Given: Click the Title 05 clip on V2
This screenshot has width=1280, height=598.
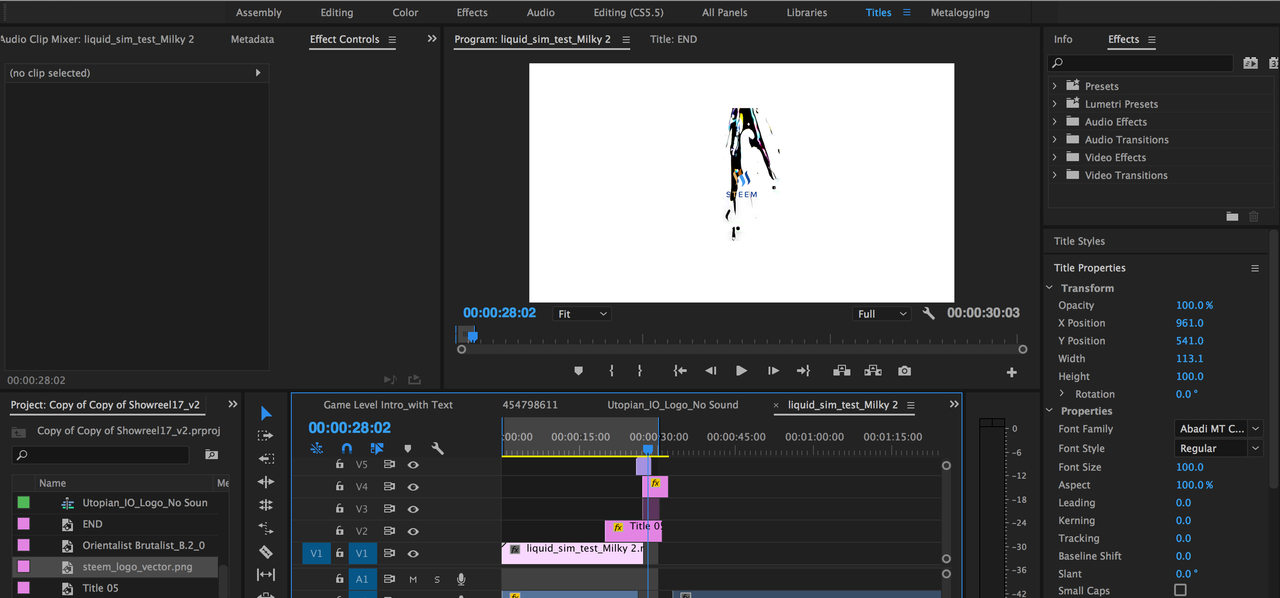Looking at the screenshot, I should (x=633, y=531).
